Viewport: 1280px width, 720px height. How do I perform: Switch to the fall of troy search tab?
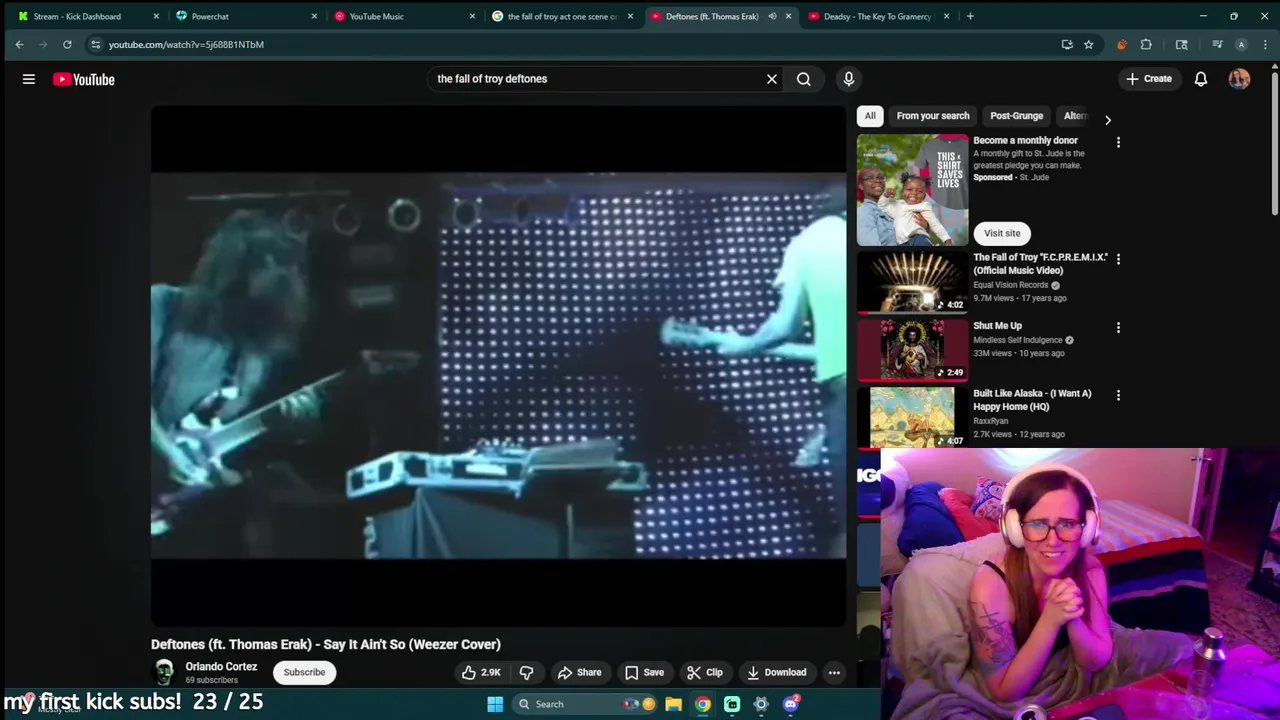[562, 16]
